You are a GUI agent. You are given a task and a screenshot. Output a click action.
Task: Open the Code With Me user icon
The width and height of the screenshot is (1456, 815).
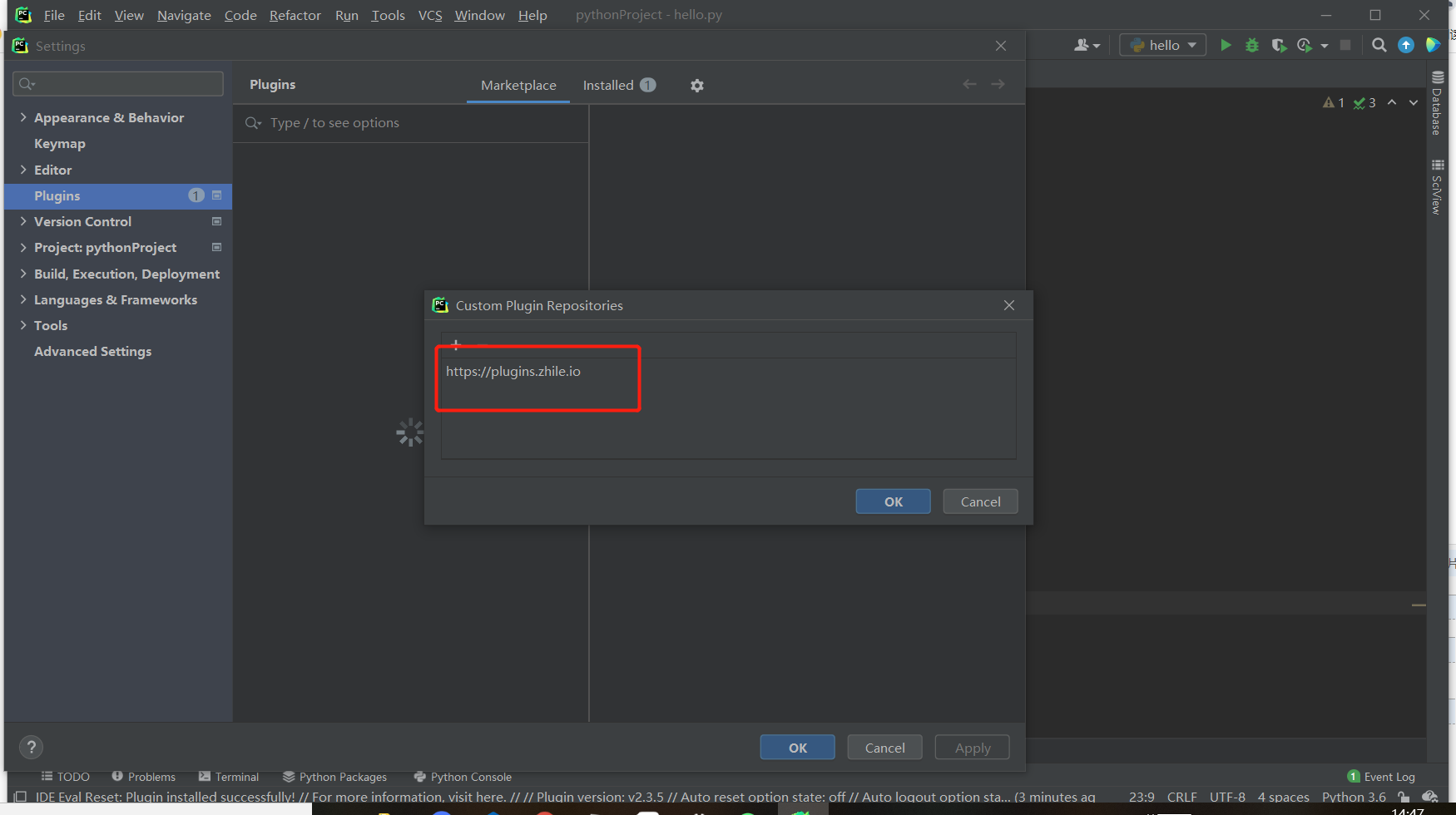[1087, 45]
